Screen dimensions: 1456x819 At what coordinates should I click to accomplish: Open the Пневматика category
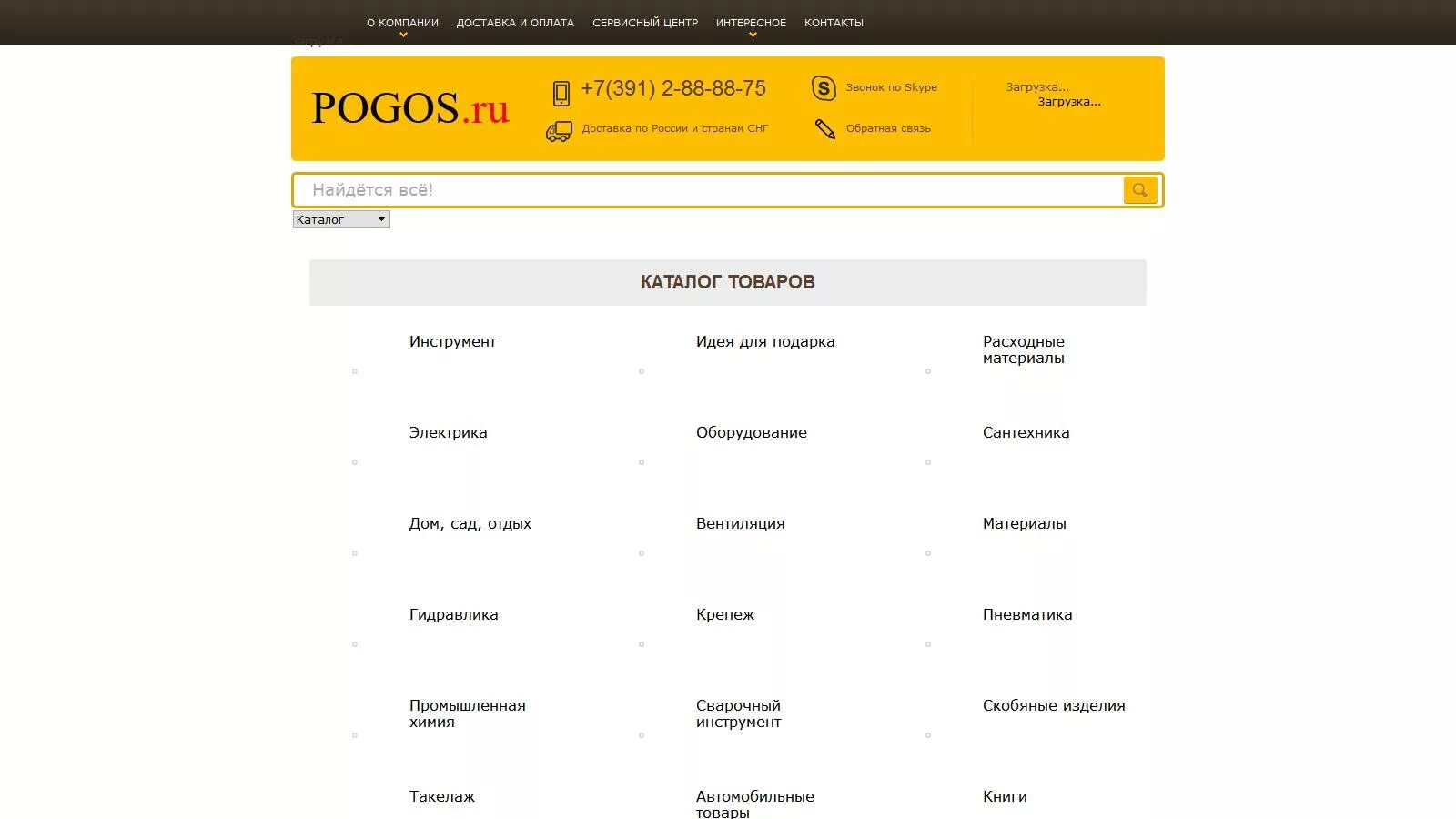(x=1027, y=614)
